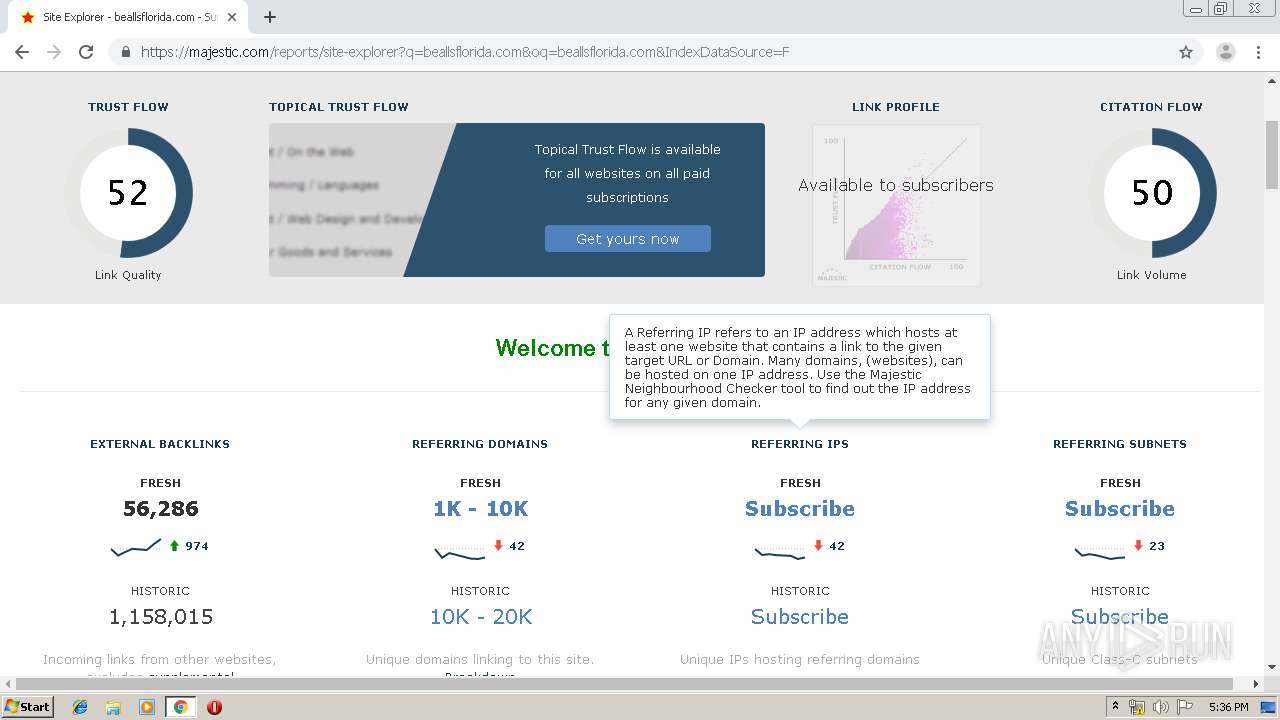
Task: Bookmark this page with the star icon
Action: pos(1186,52)
